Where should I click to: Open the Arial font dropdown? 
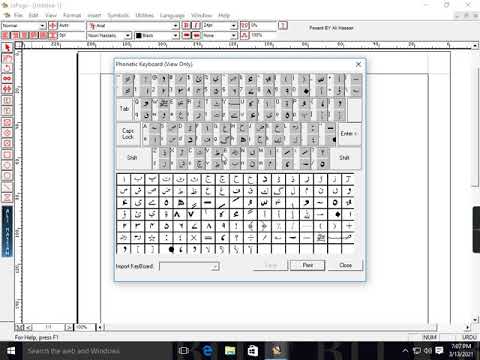tap(175, 26)
